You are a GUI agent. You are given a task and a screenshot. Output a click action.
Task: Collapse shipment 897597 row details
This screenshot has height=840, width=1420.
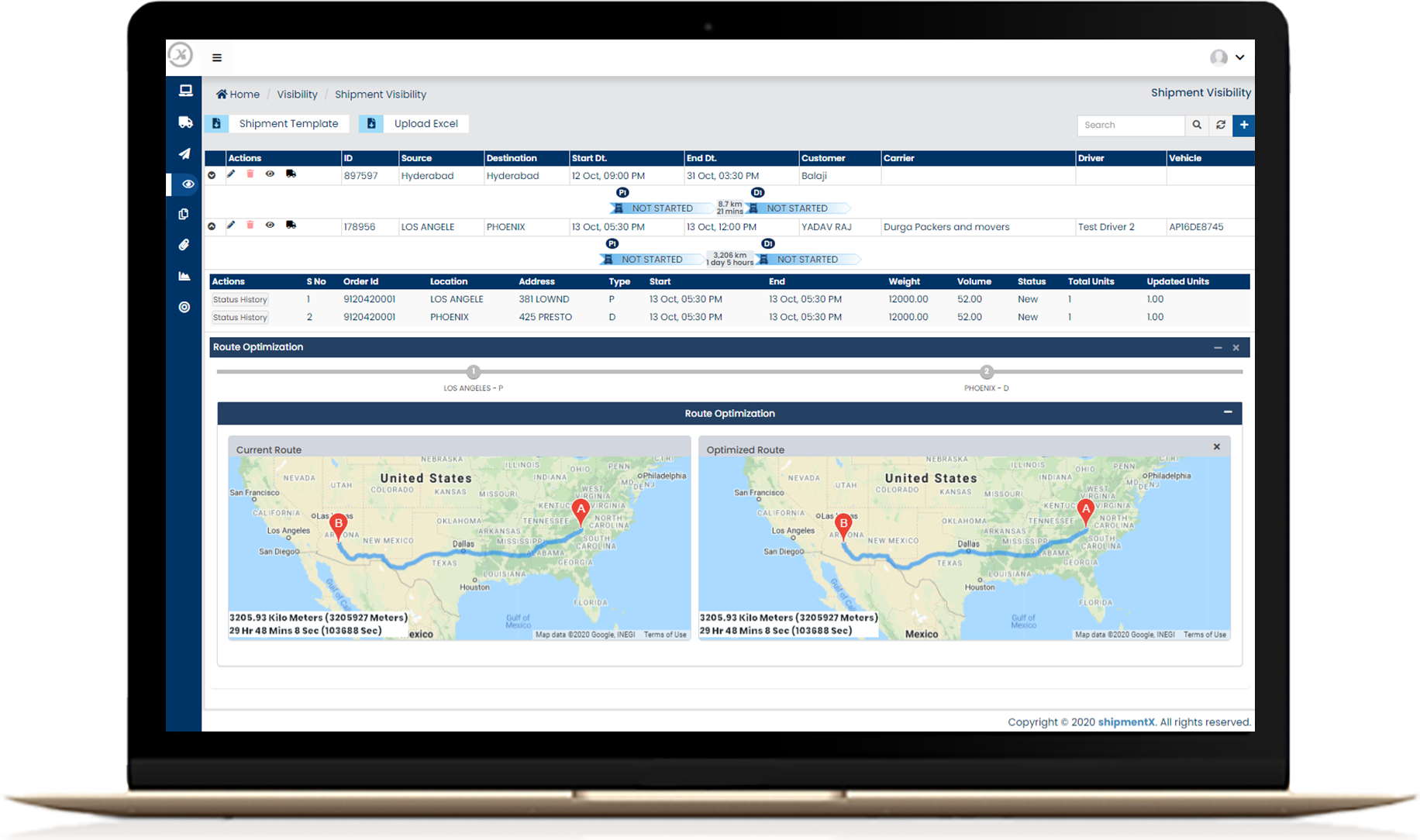coord(212,175)
